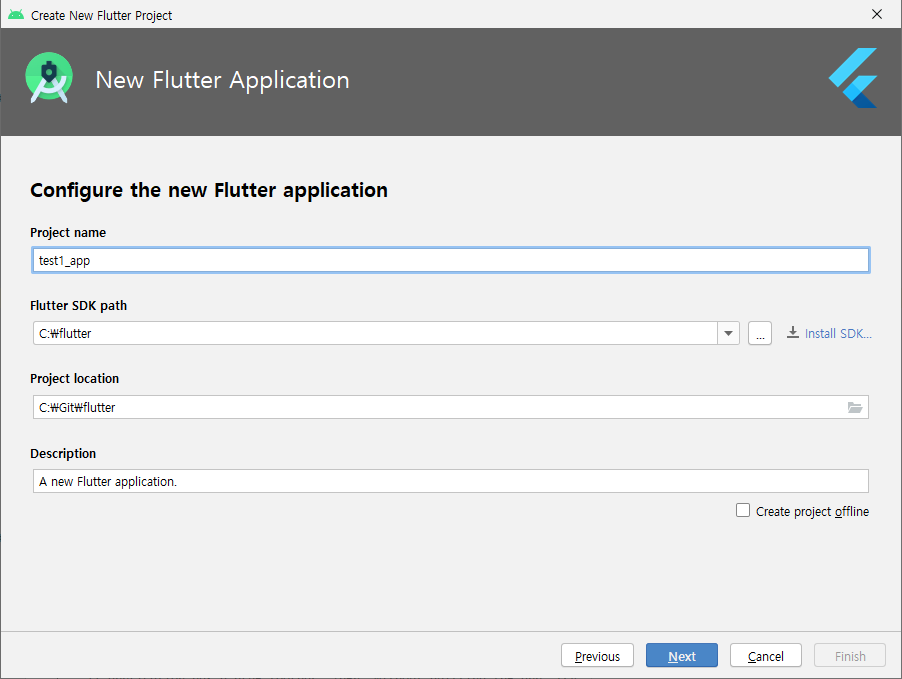This screenshot has width=902, height=679.
Task: Click the Android icon in title bar
Action: [16, 14]
